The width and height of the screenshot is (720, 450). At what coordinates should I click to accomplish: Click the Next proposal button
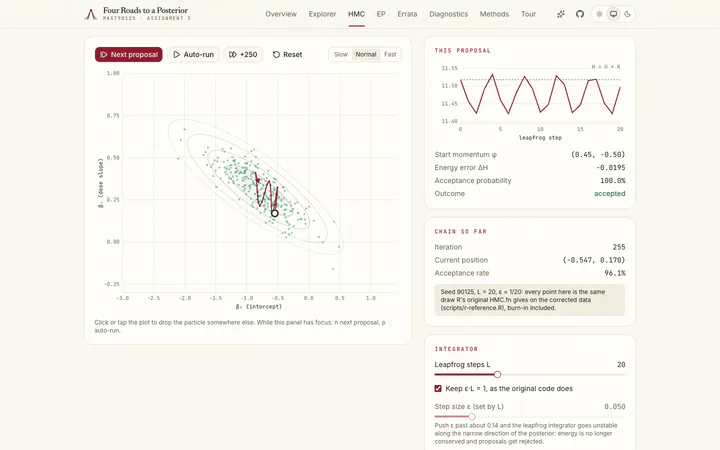[x=129, y=54]
